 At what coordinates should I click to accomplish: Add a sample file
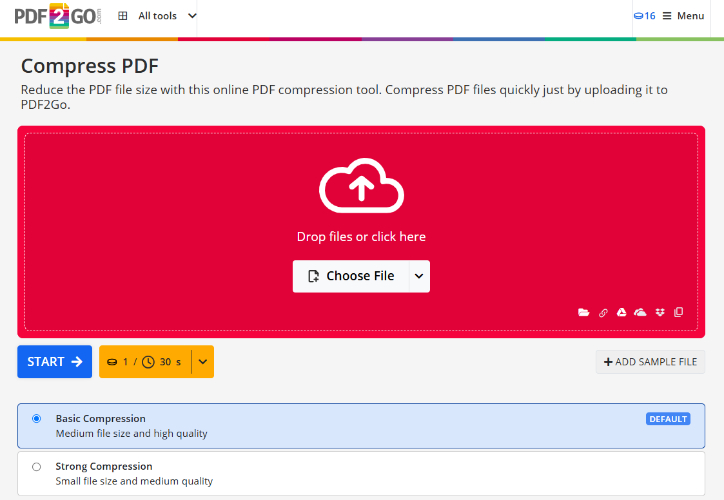(x=650, y=362)
